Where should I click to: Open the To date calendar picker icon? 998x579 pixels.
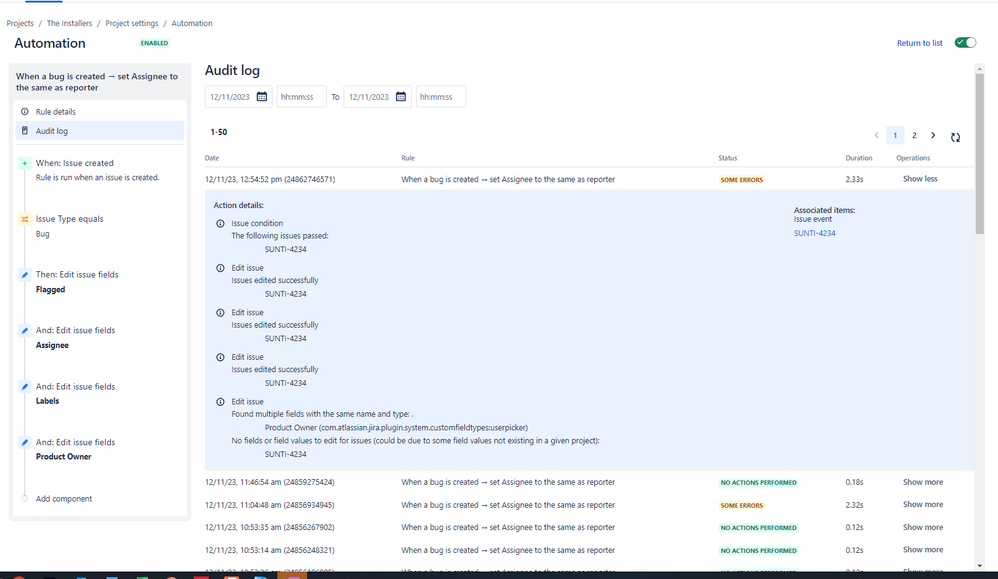(401, 97)
